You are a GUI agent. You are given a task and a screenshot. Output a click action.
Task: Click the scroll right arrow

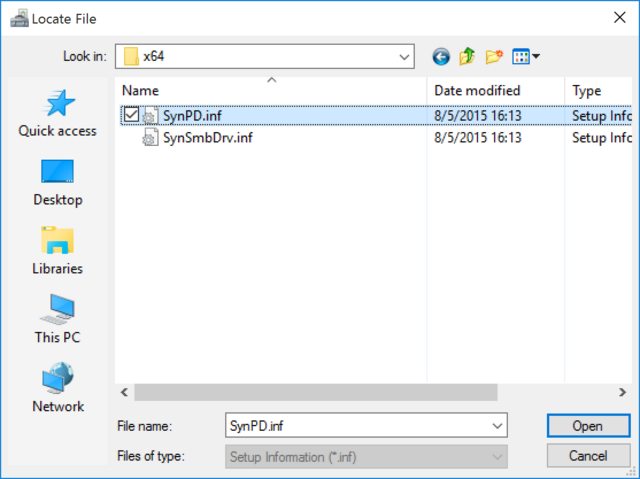click(x=622, y=393)
